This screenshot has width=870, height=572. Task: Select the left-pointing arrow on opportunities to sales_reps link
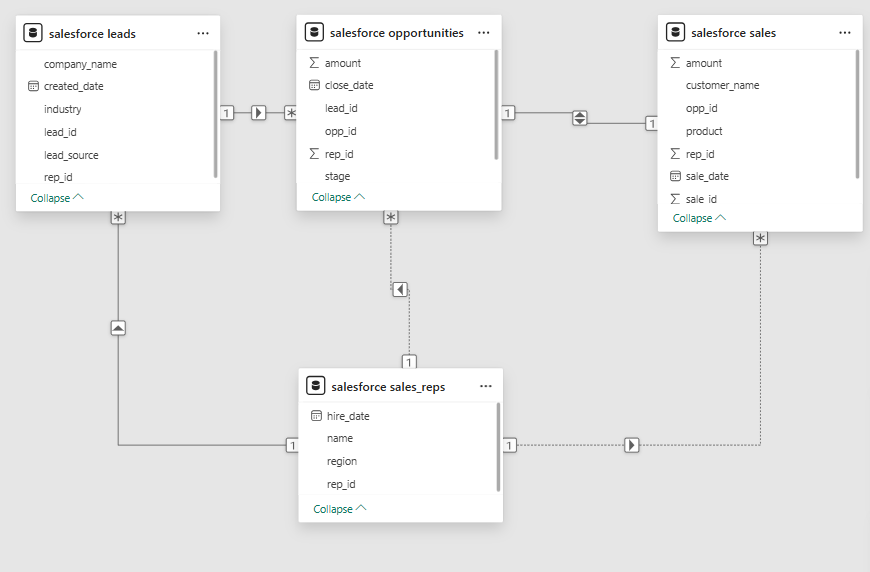tap(400, 289)
